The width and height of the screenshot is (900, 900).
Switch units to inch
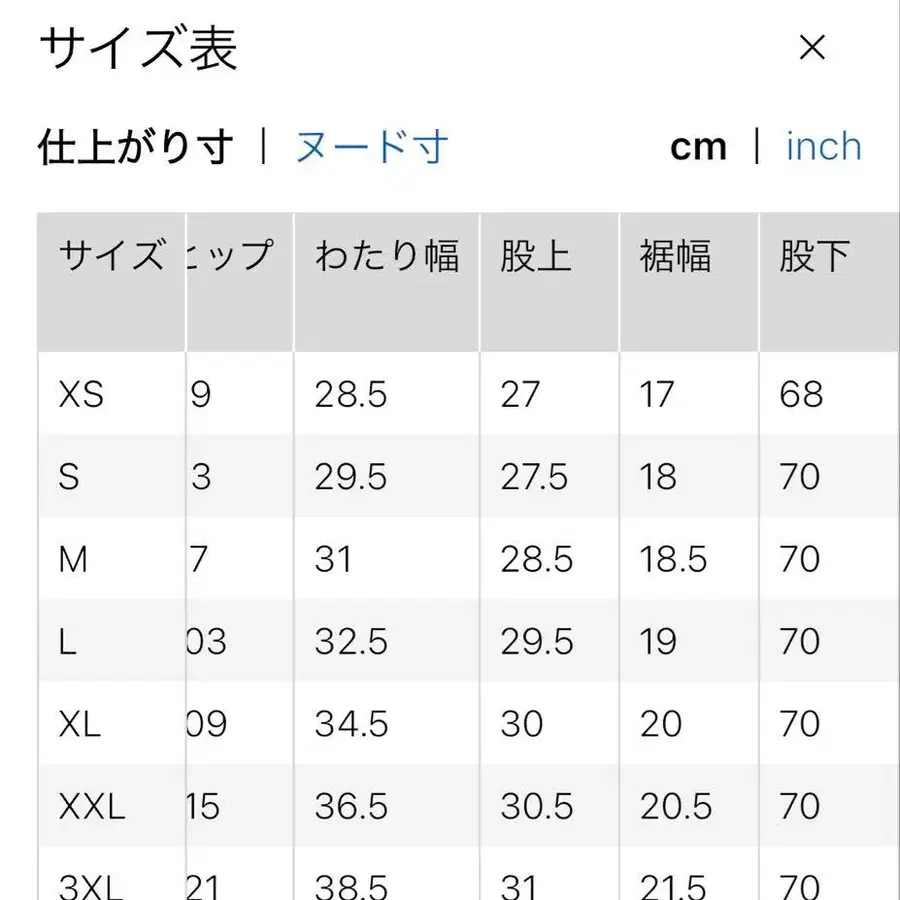[823, 146]
